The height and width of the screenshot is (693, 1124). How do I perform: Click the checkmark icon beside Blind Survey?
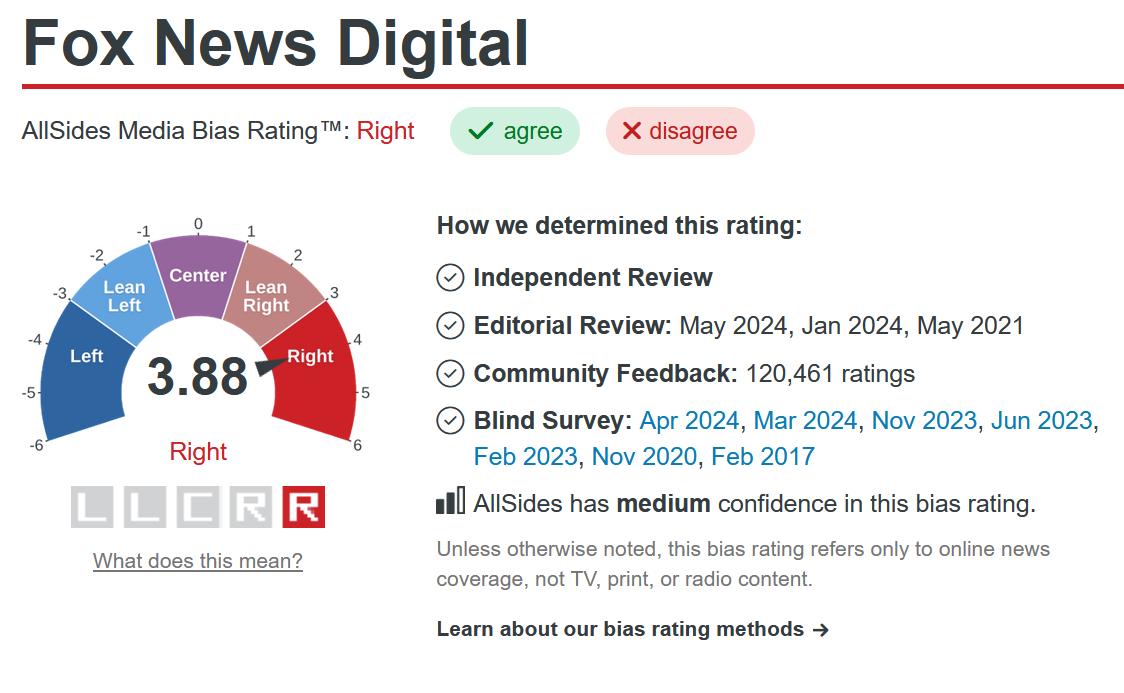[x=450, y=421]
